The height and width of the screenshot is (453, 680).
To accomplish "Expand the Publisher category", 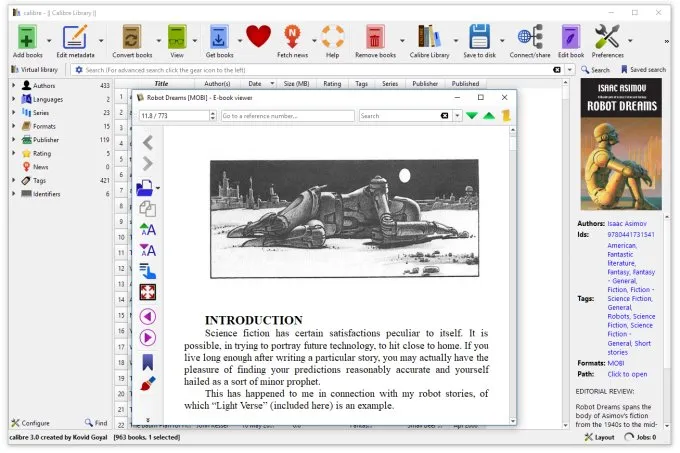I will pyautogui.click(x=13, y=140).
